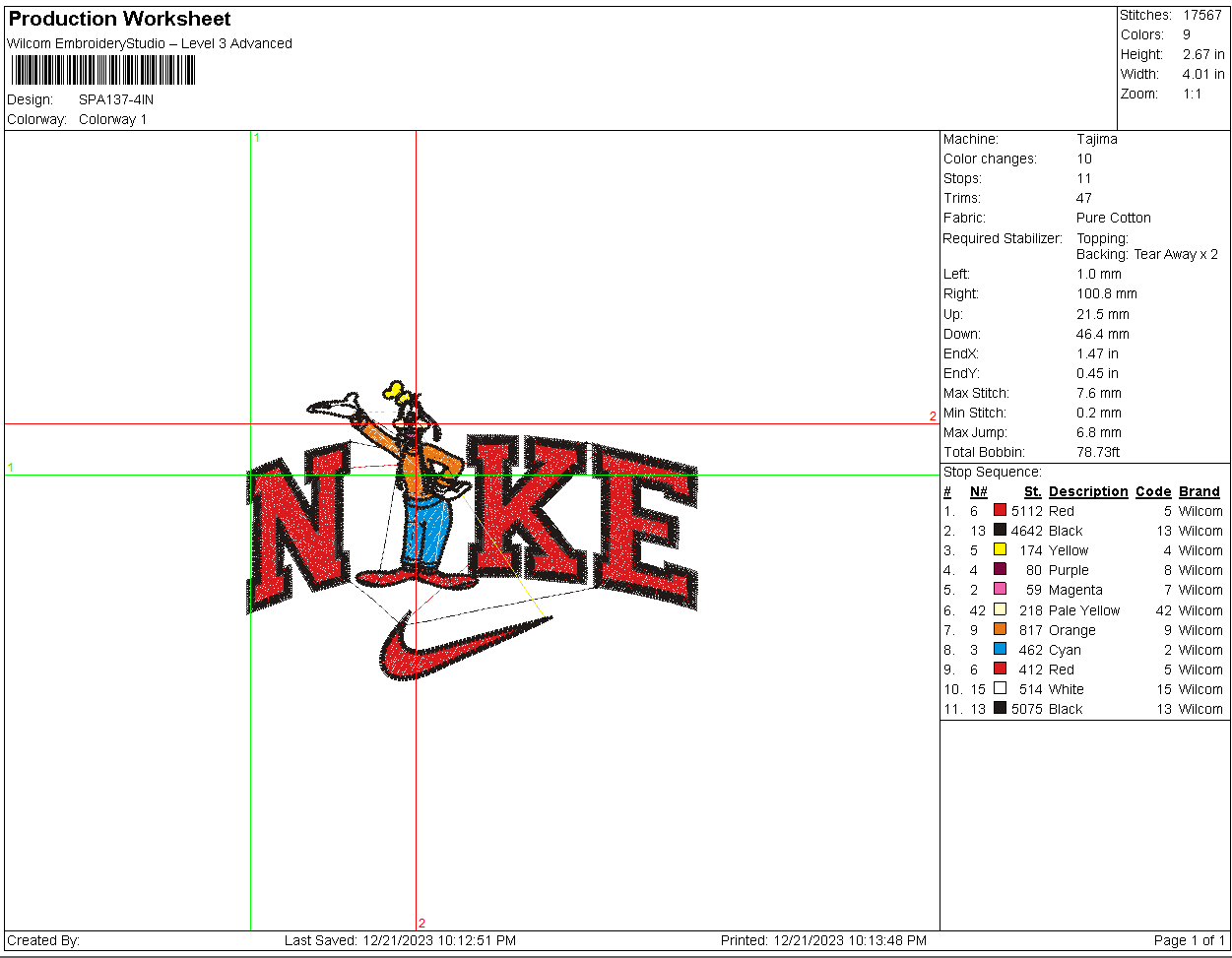1232x958 pixels.
Task: Click the Page 1 of 1 footer text
Action: 1190,940
